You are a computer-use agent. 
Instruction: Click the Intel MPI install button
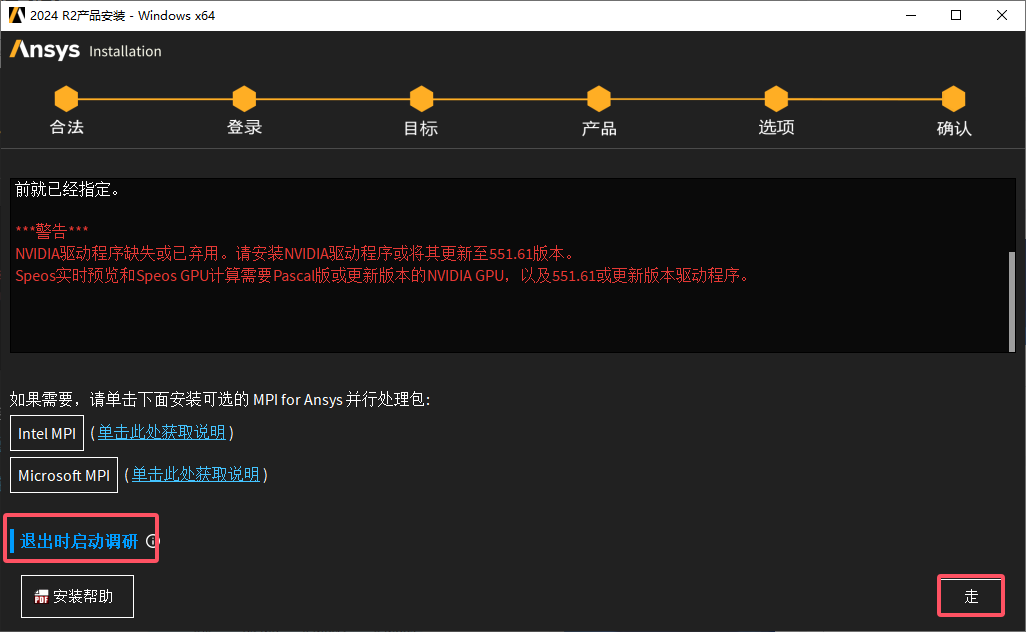(x=46, y=433)
